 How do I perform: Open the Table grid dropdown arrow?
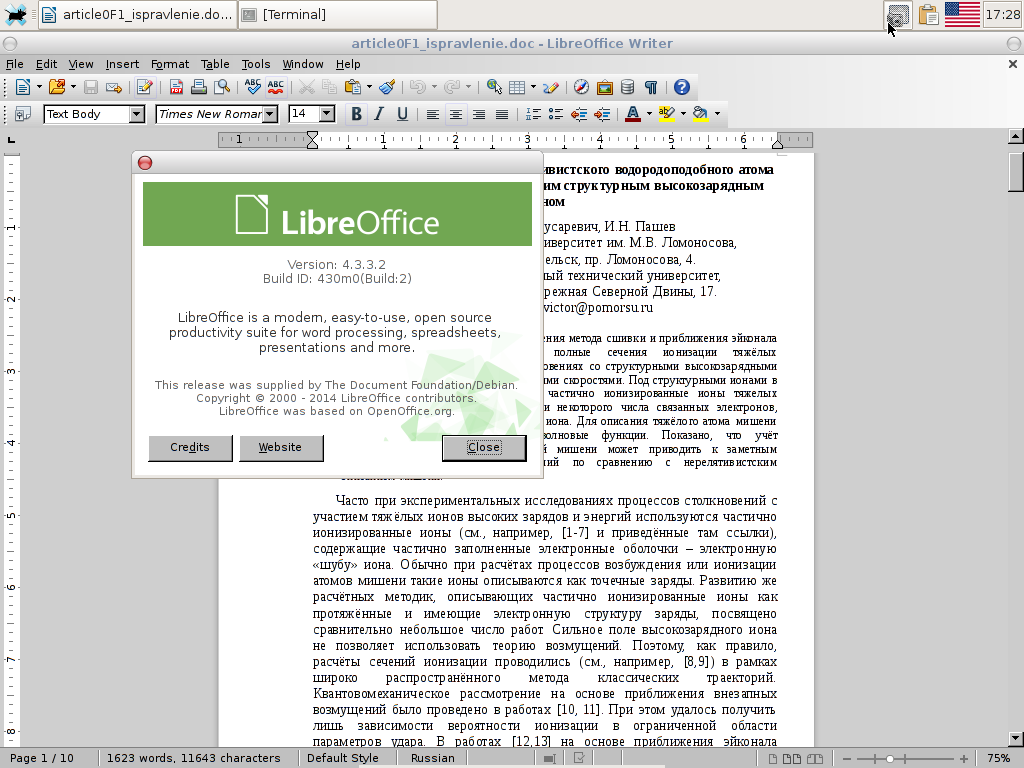(x=533, y=87)
